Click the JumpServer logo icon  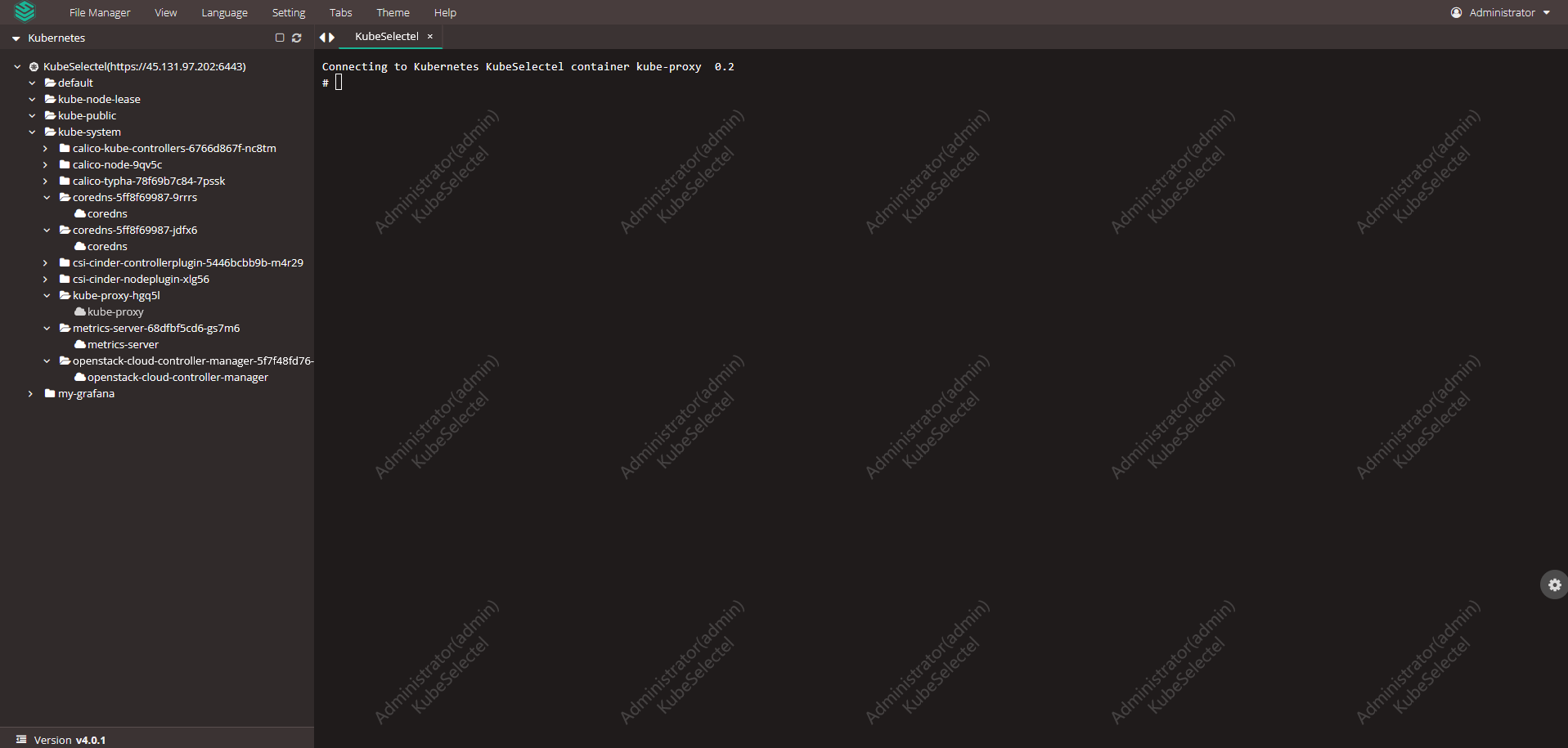click(x=25, y=11)
